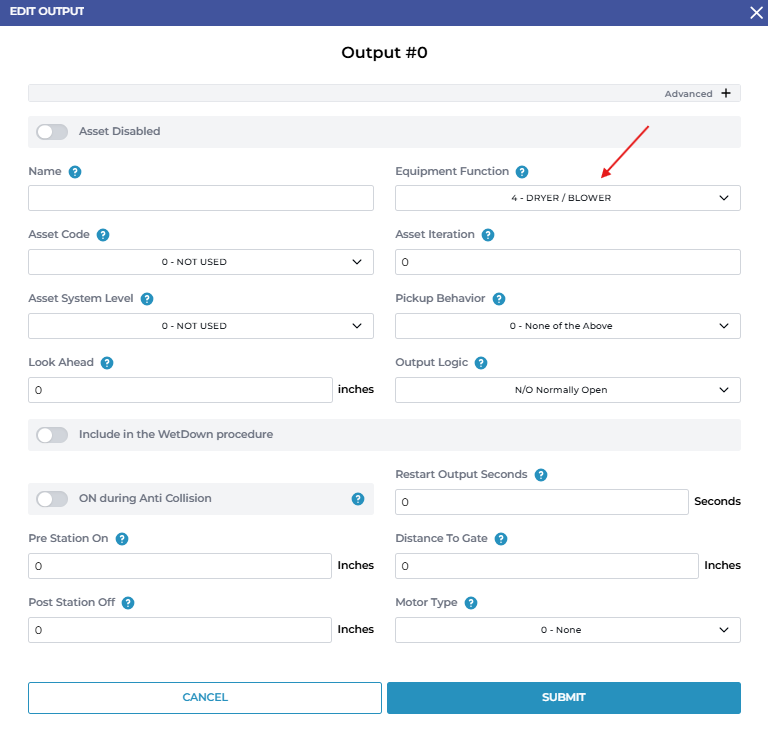Click the SUBMIT button
768x754 pixels.
(x=564, y=698)
